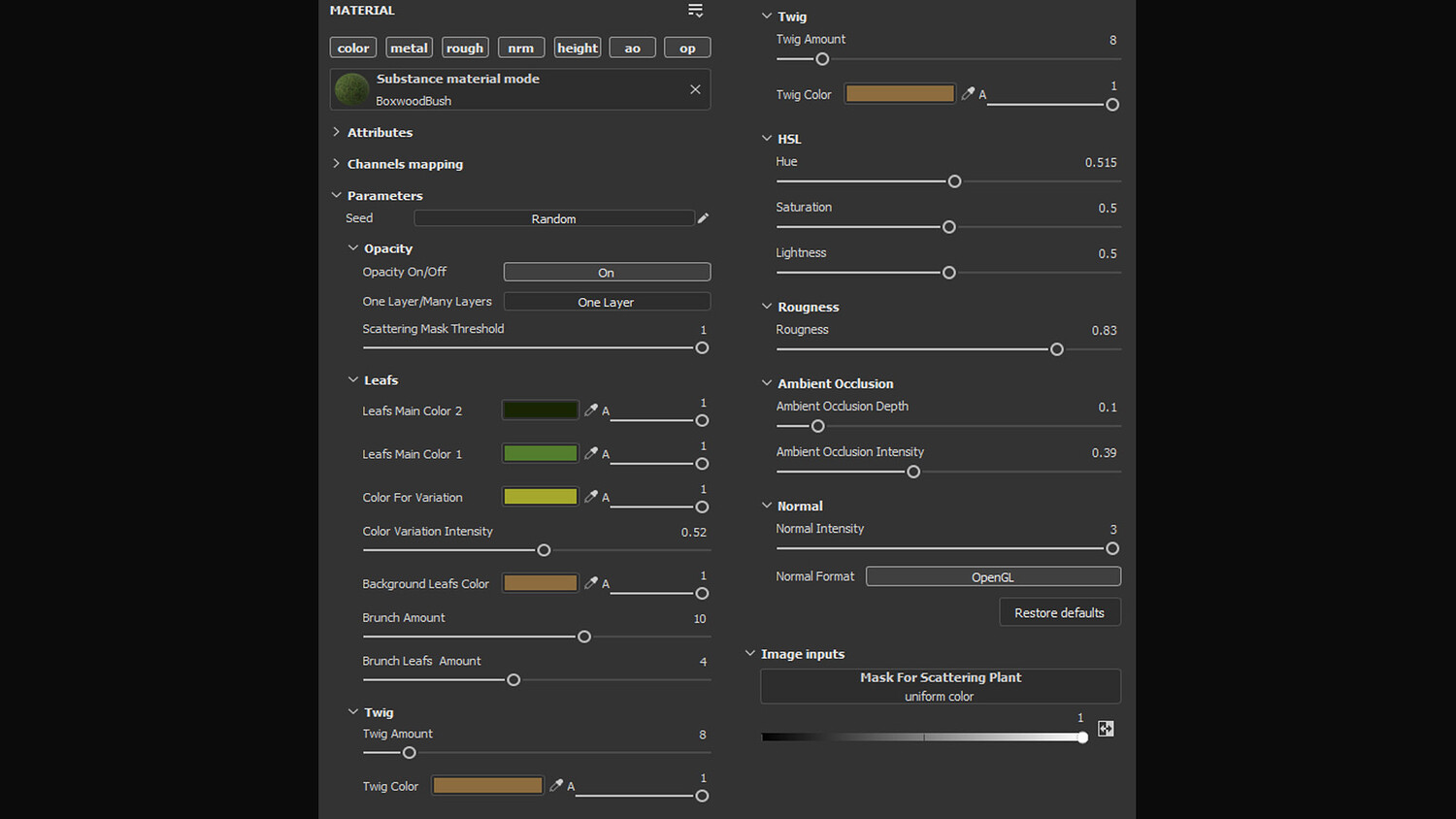Open the Normal Format OpenGL dropdown

(x=992, y=576)
